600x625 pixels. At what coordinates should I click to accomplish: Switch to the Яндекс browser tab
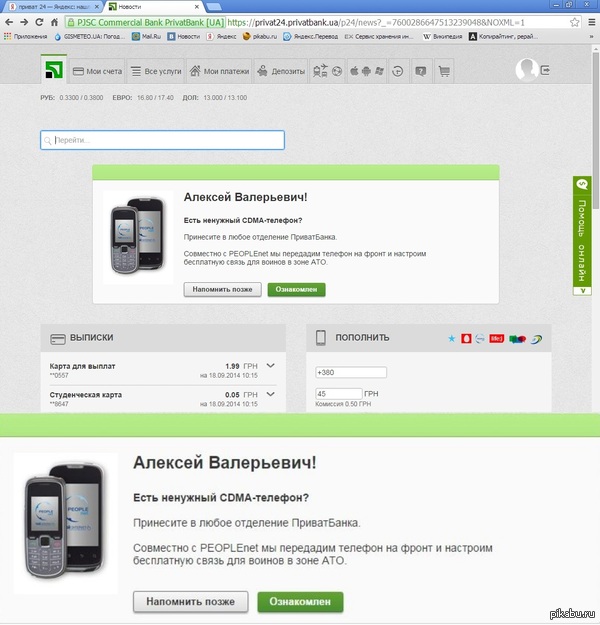pos(50,6)
